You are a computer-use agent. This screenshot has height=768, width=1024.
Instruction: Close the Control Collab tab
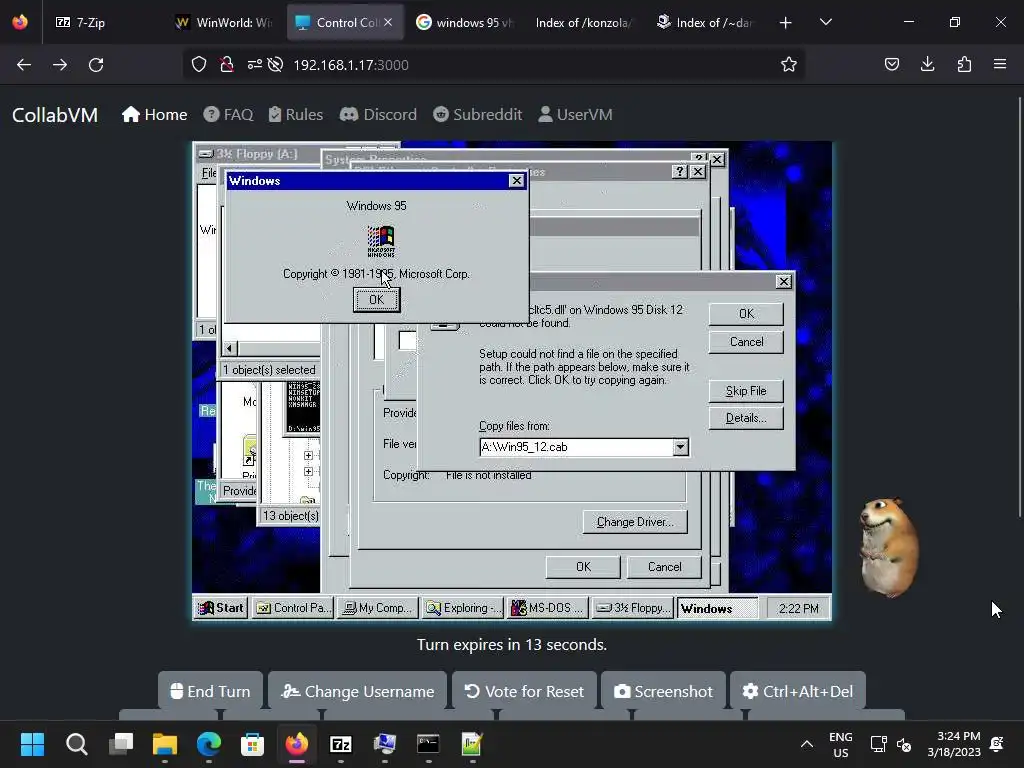click(388, 22)
